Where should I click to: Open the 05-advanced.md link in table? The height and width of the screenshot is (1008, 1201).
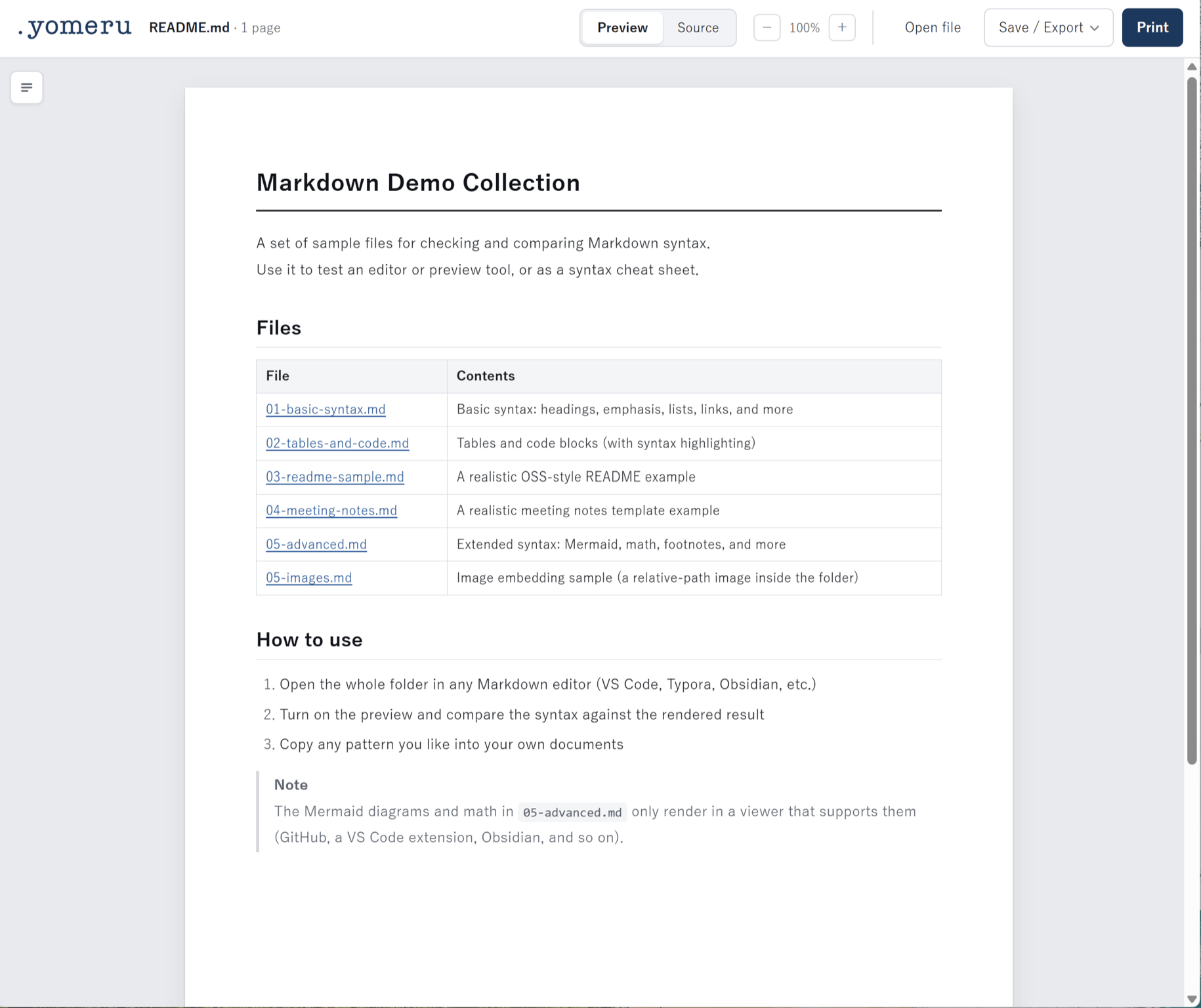(316, 544)
